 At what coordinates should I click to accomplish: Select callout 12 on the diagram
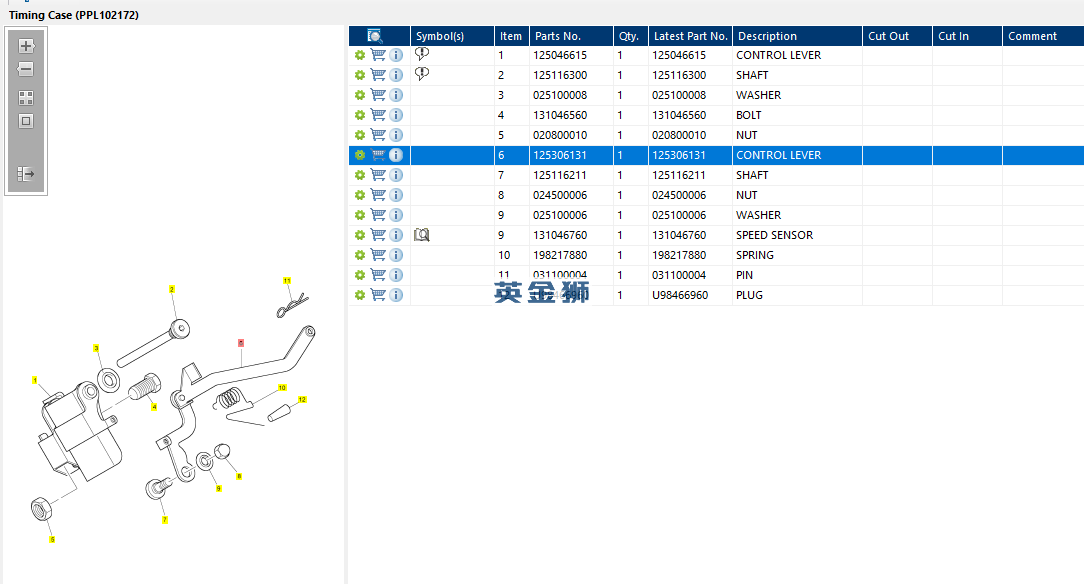coord(302,399)
